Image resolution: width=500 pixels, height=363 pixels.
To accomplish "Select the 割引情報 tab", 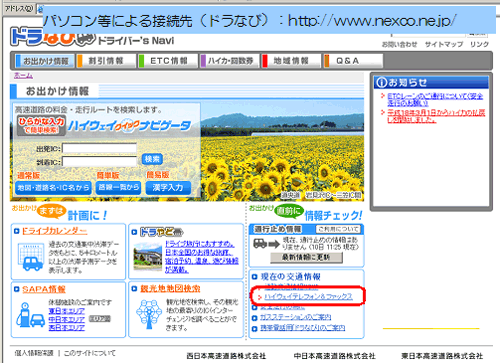I will pyautogui.click(x=106, y=61).
